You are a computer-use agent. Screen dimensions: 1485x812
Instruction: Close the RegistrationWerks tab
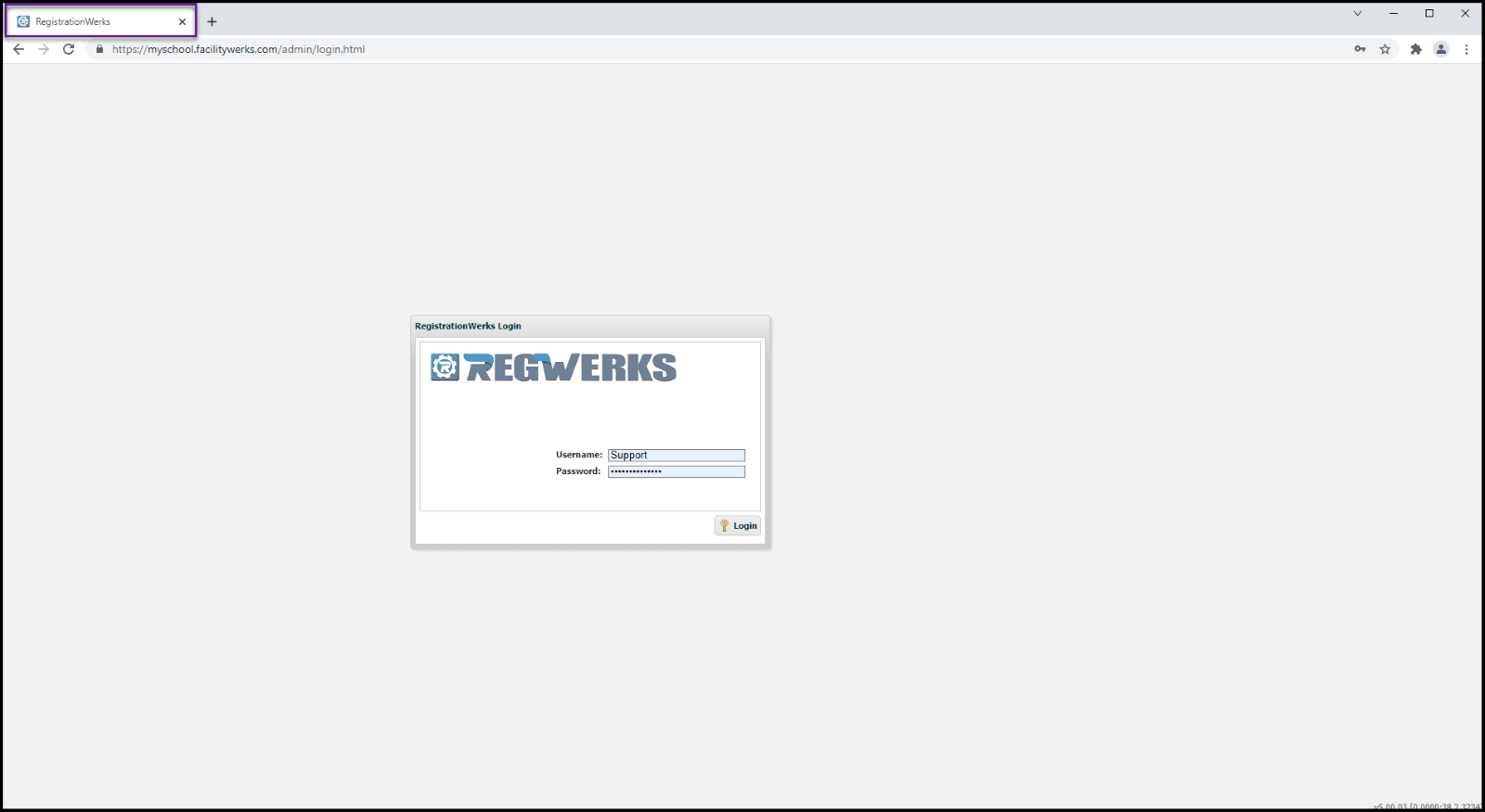coord(182,21)
